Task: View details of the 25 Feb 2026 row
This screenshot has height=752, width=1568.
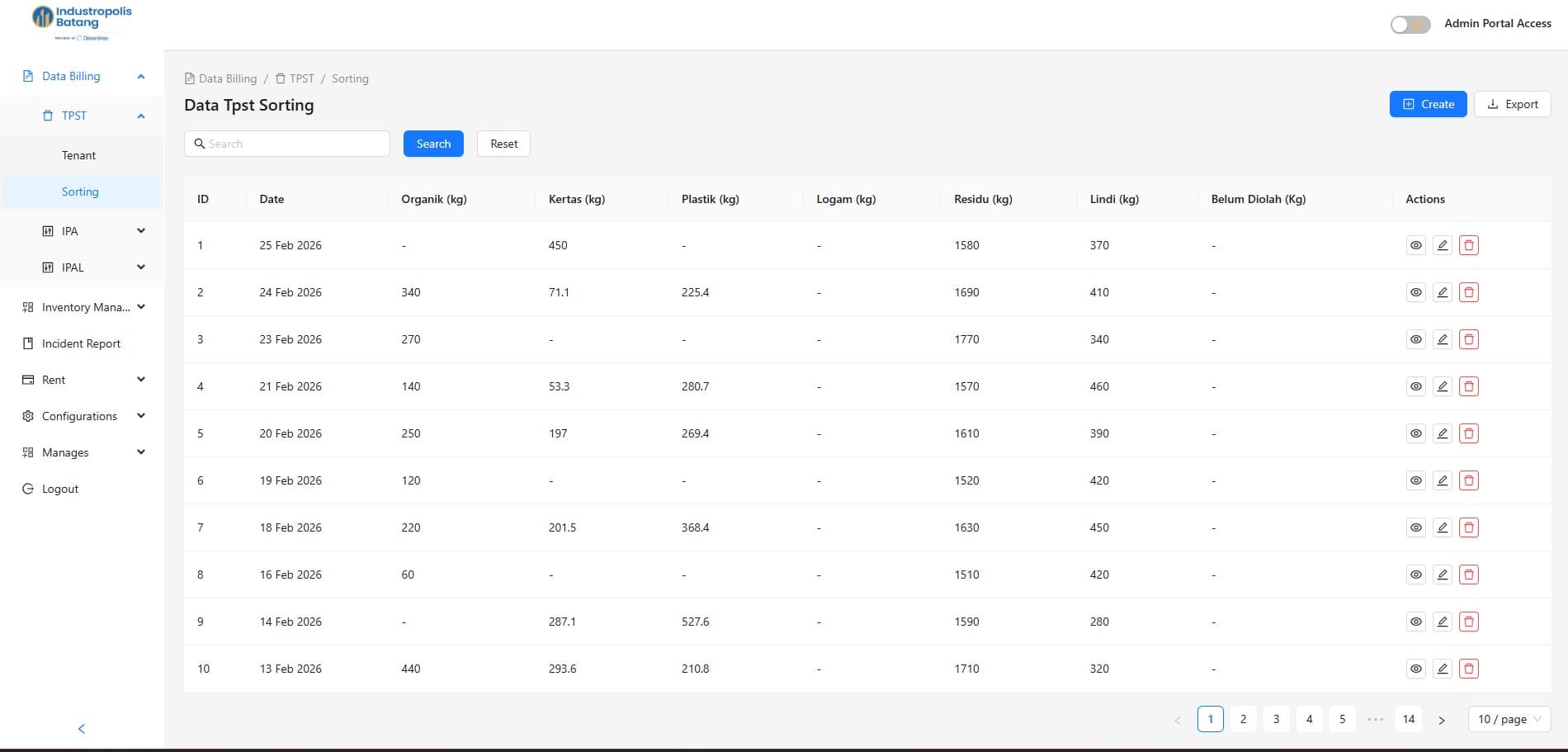Action: click(x=1416, y=245)
